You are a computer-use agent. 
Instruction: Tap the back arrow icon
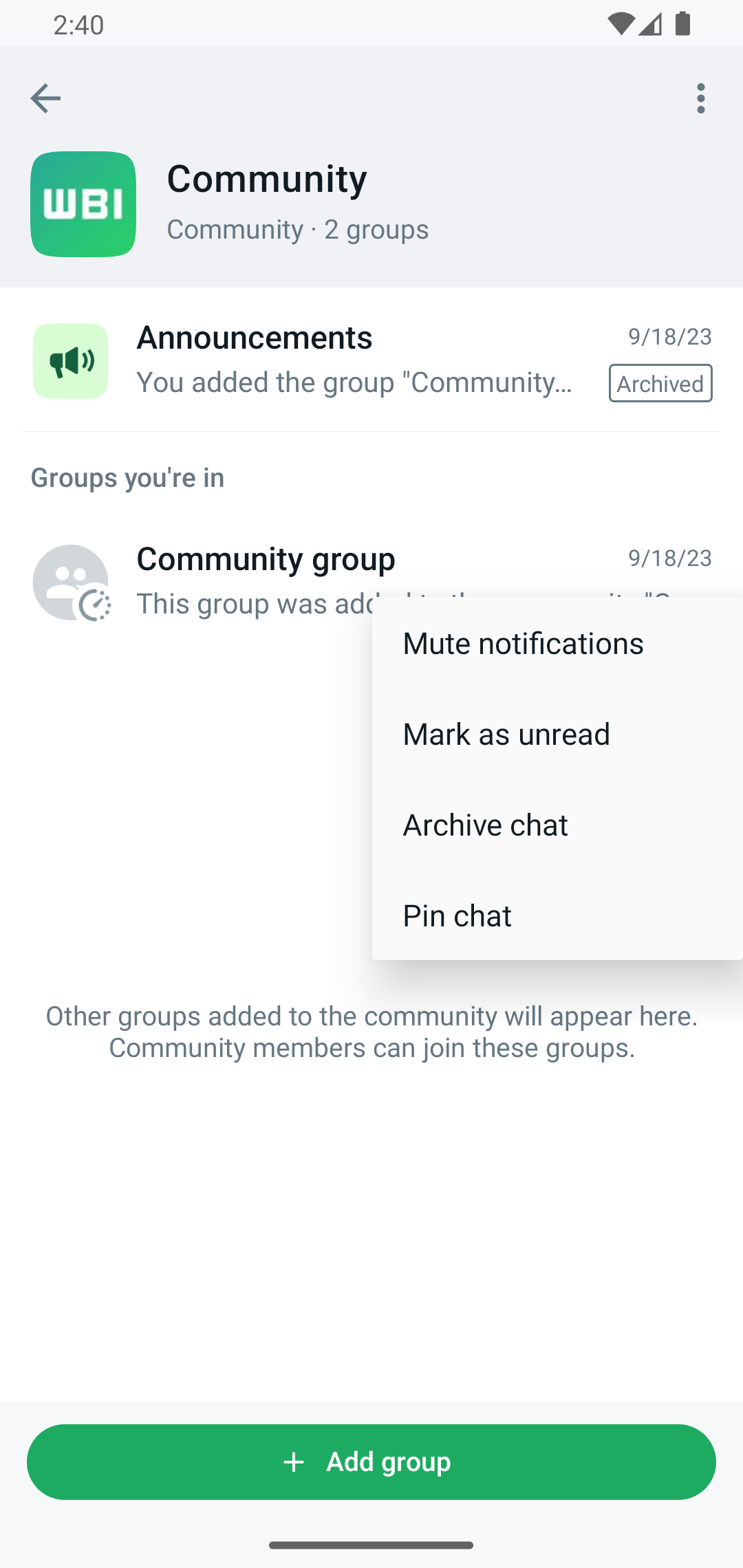coord(45,98)
